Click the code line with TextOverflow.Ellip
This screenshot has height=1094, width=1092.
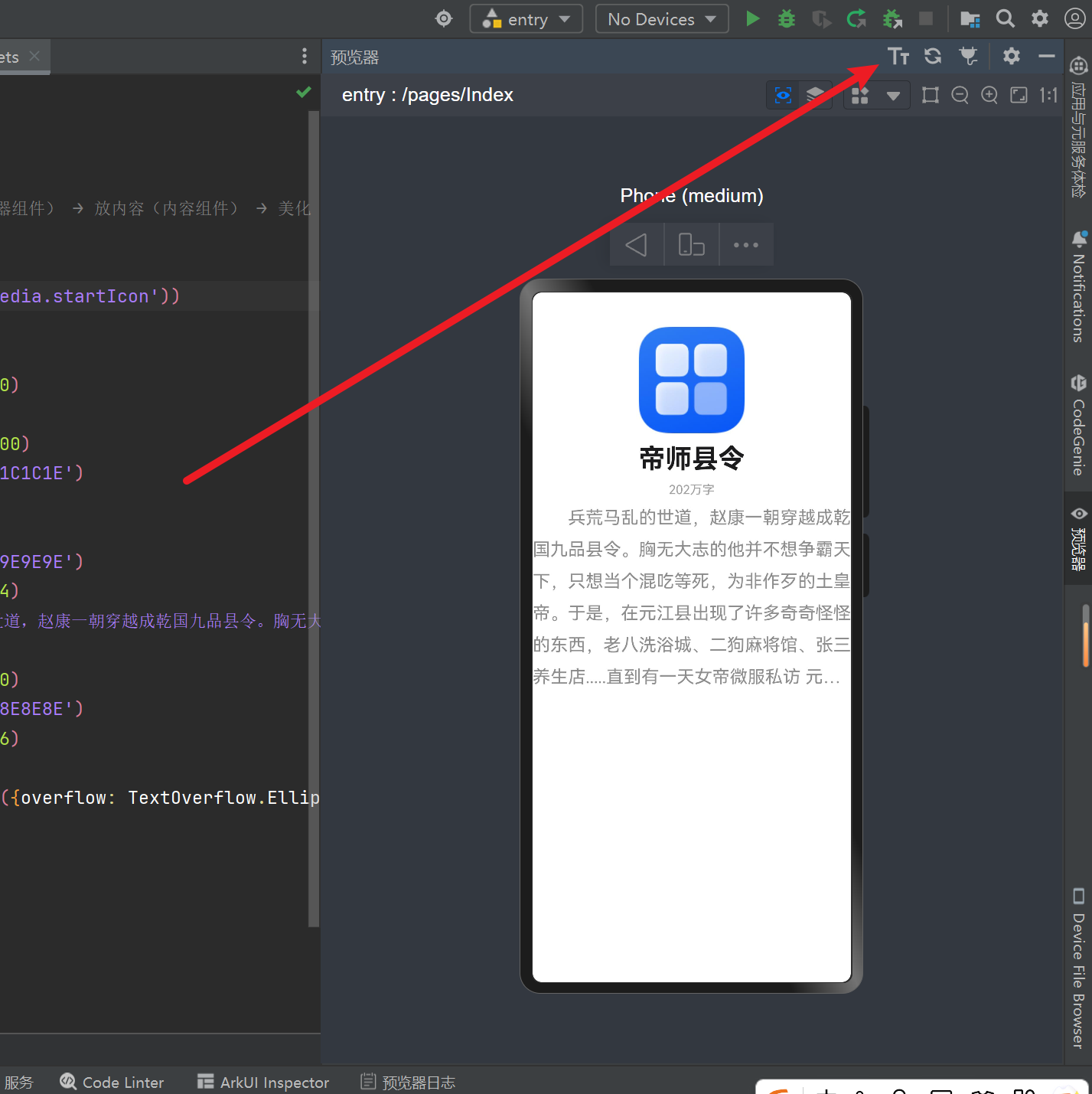[x=159, y=798]
